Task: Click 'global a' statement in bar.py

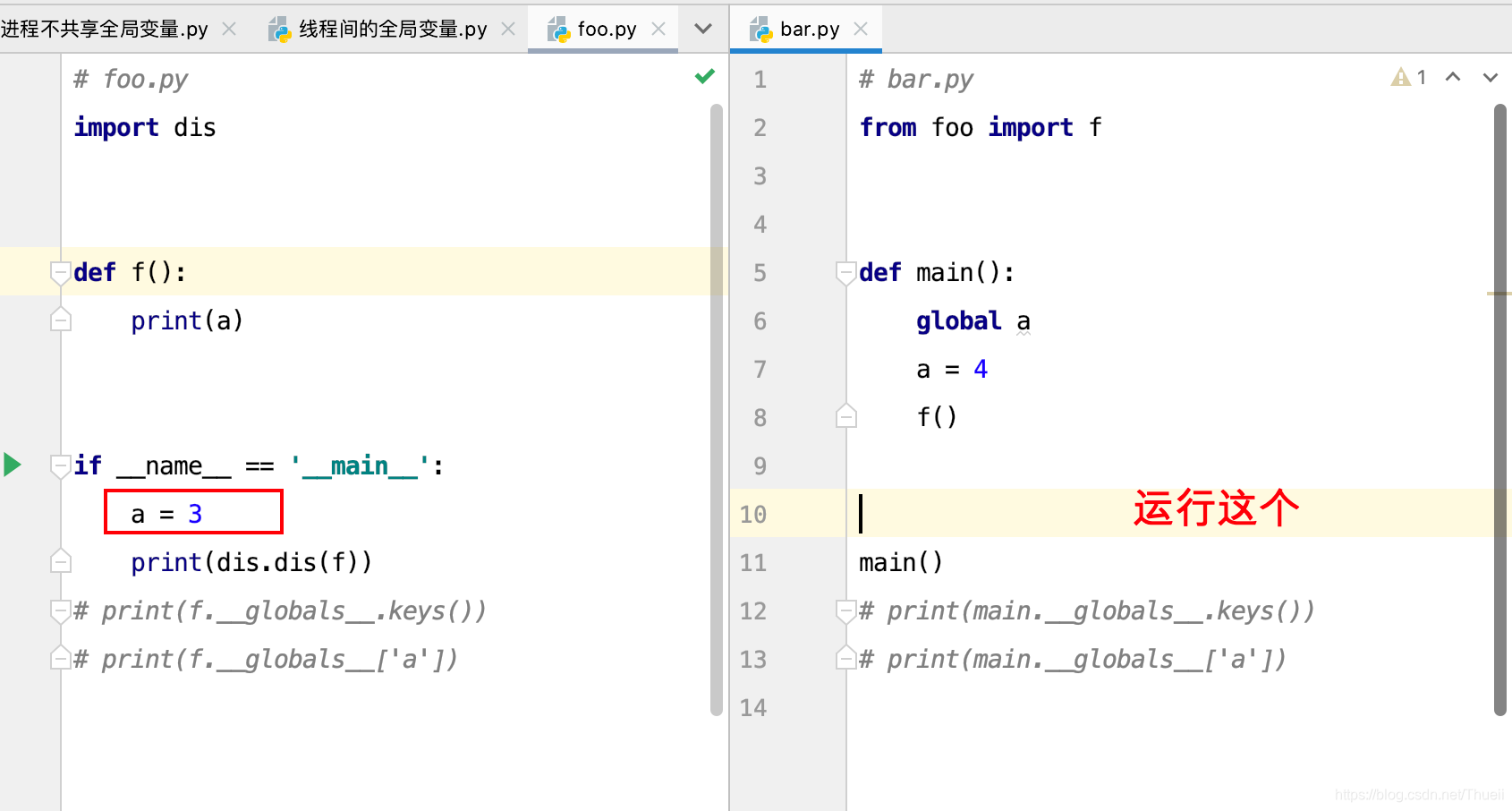Action: [973, 320]
